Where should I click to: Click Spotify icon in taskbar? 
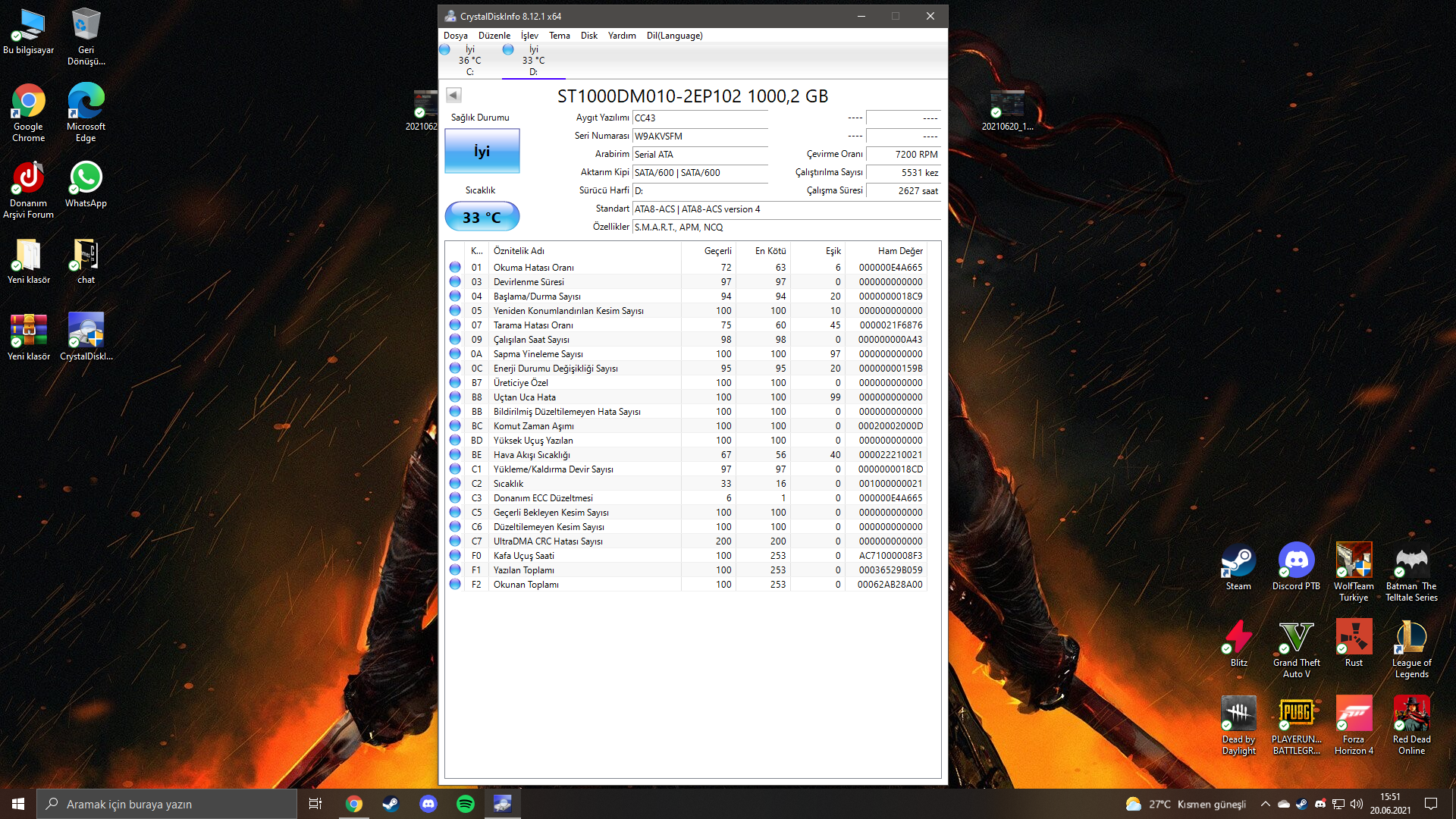click(x=466, y=804)
